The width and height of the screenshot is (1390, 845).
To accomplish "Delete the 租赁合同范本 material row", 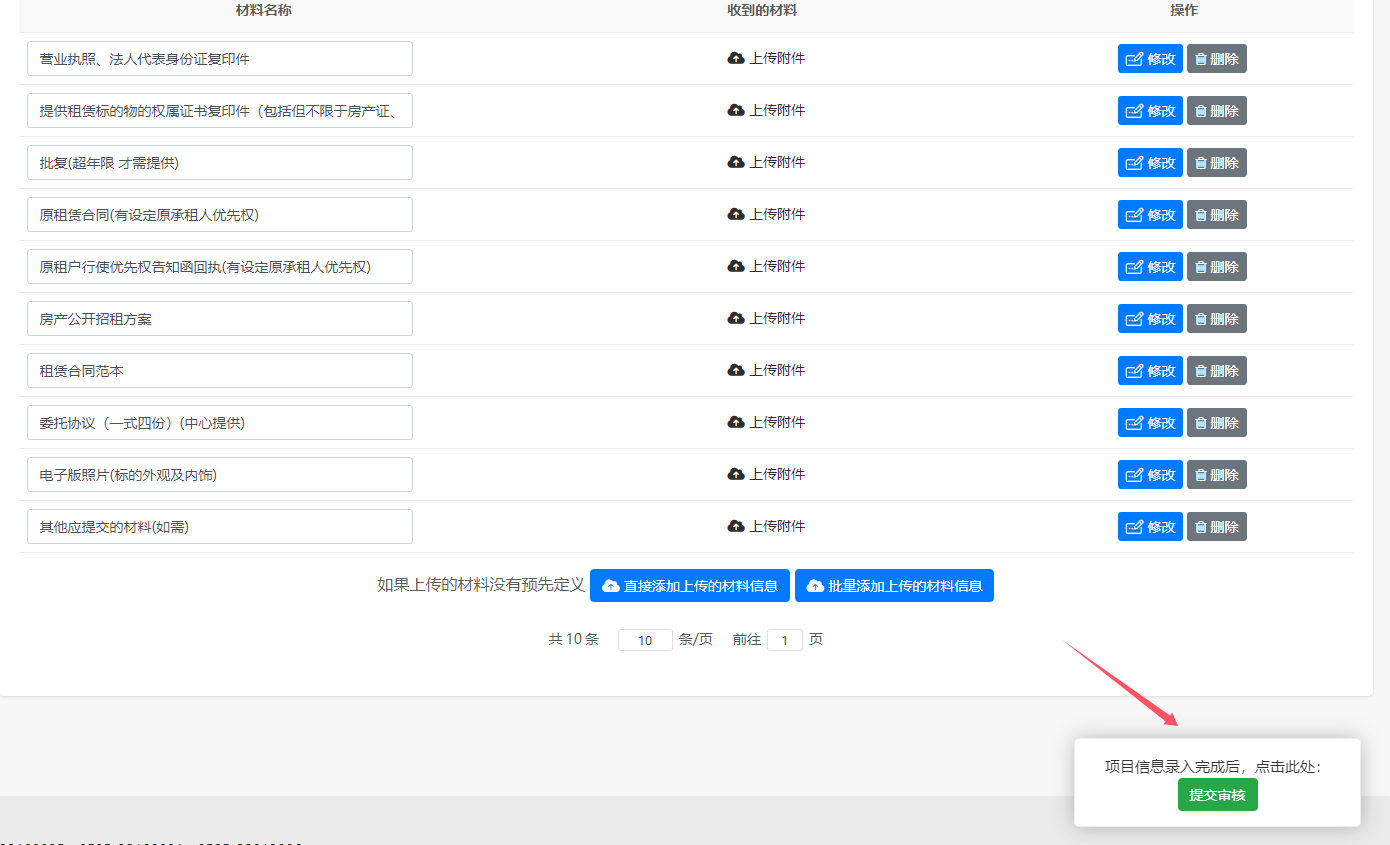I will [1217, 371].
